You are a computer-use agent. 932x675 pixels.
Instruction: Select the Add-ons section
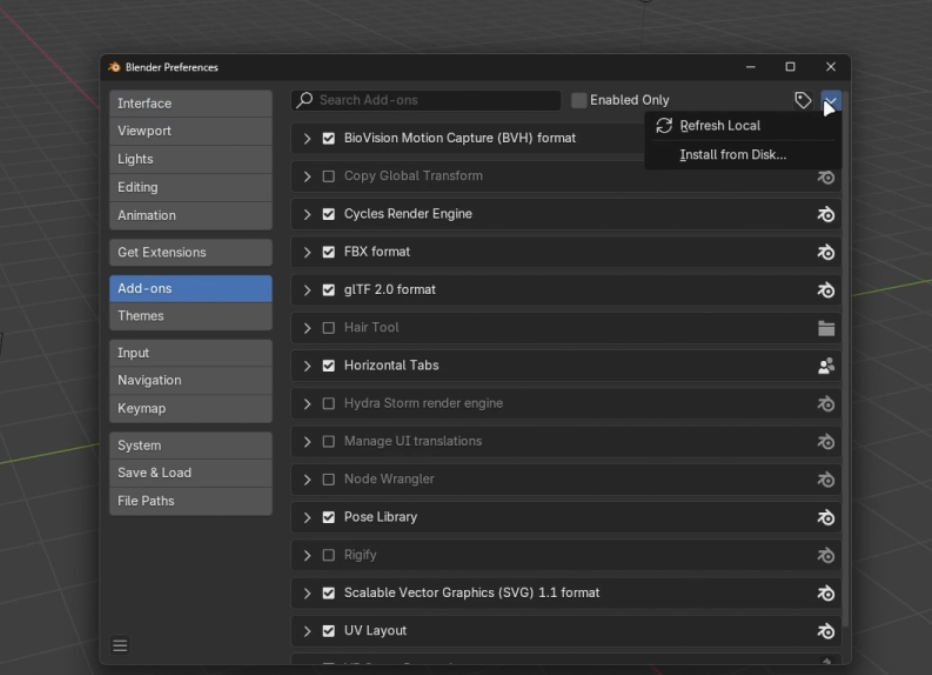[x=191, y=289]
